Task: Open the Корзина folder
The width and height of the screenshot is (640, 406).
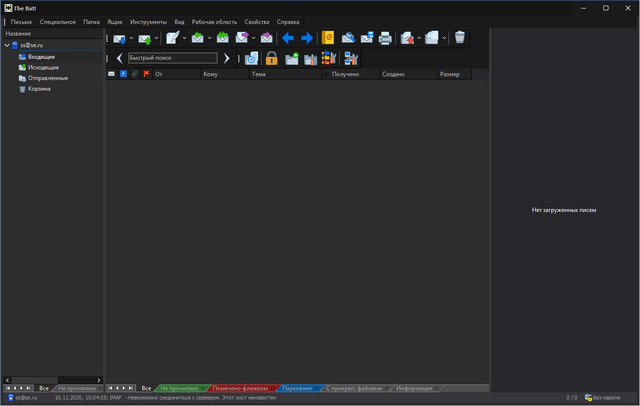Action: click(40, 89)
